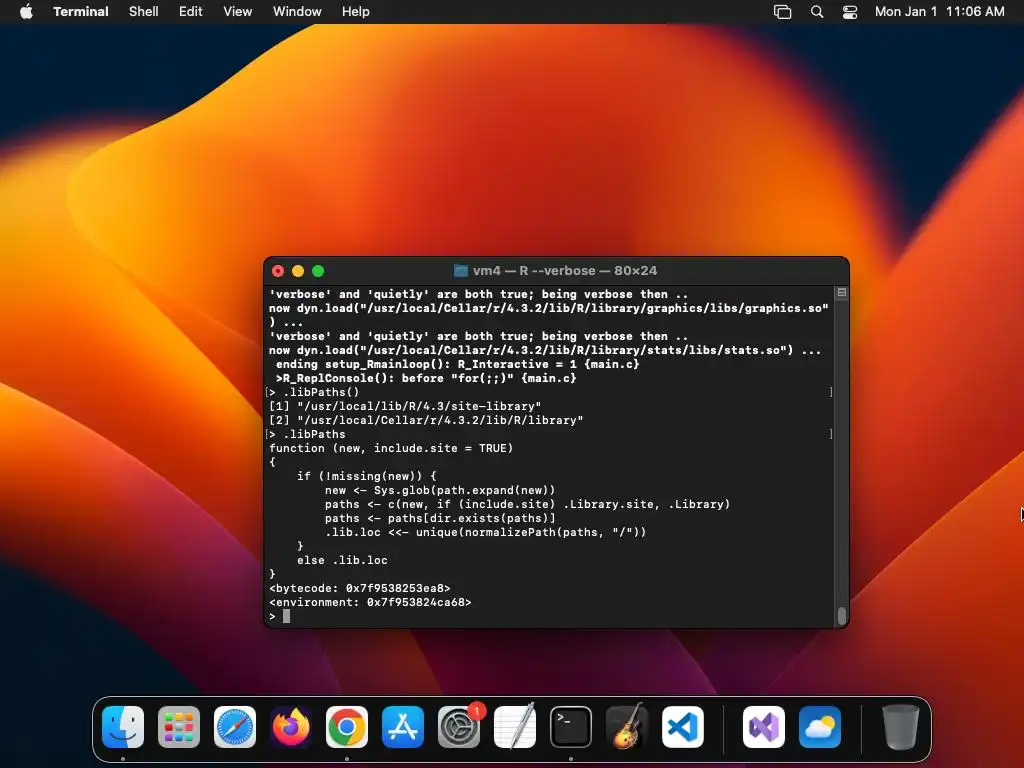Screen dimensions: 1024x768
Task: Click the environment address line
Action: click(x=370, y=602)
